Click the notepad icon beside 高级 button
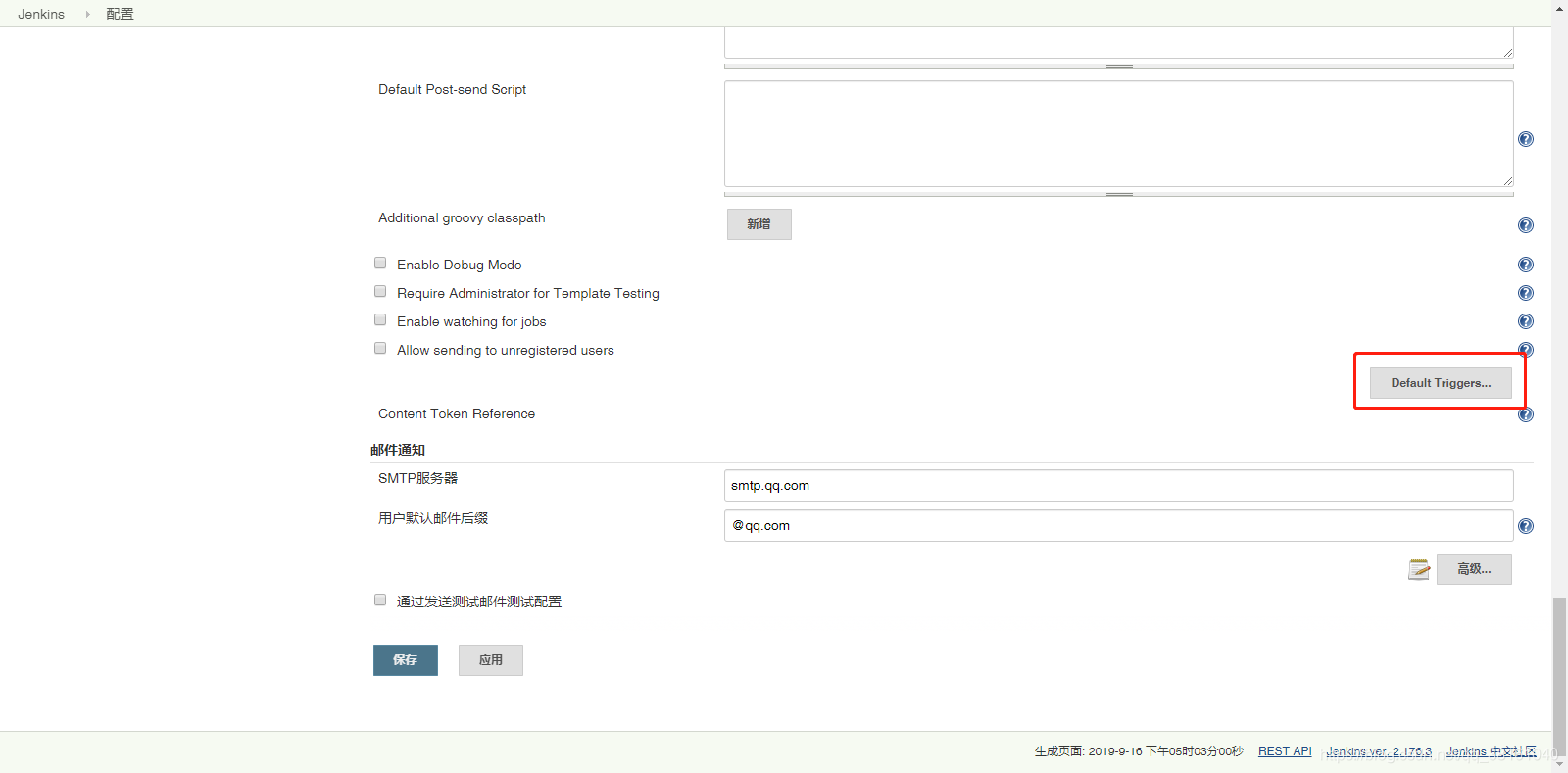 [1419, 569]
